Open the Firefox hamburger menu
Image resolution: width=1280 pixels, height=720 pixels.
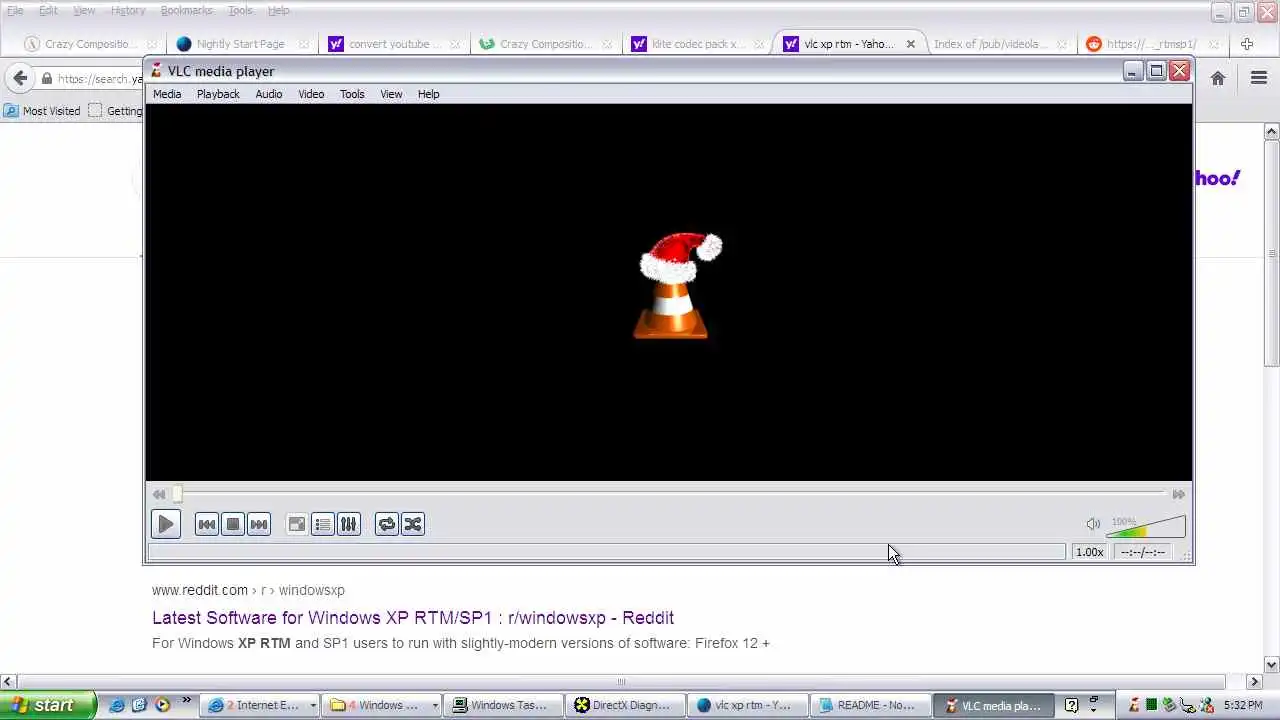coord(1259,78)
